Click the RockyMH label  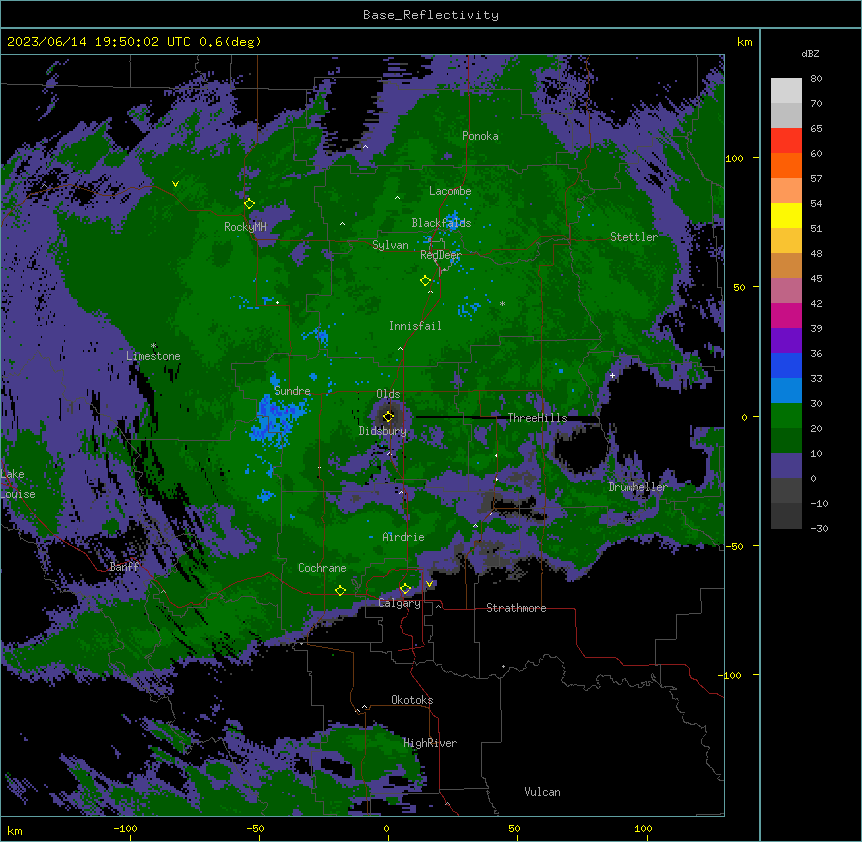tap(245, 227)
